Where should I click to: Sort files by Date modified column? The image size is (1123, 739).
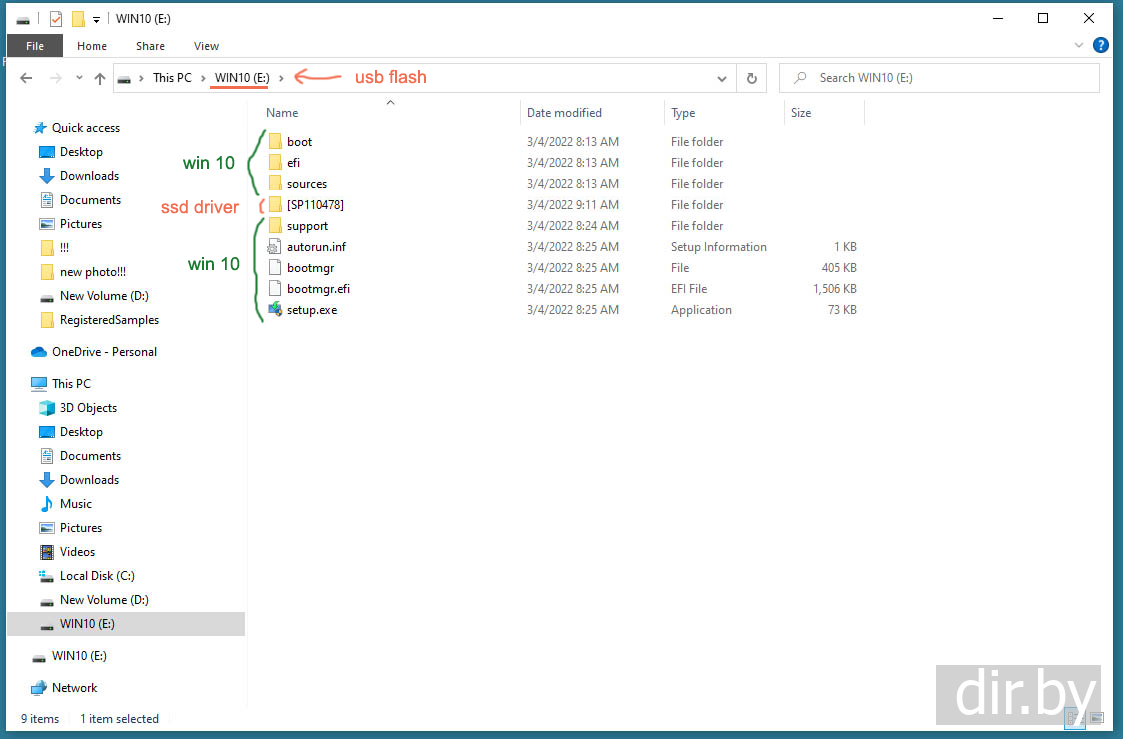(564, 113)
